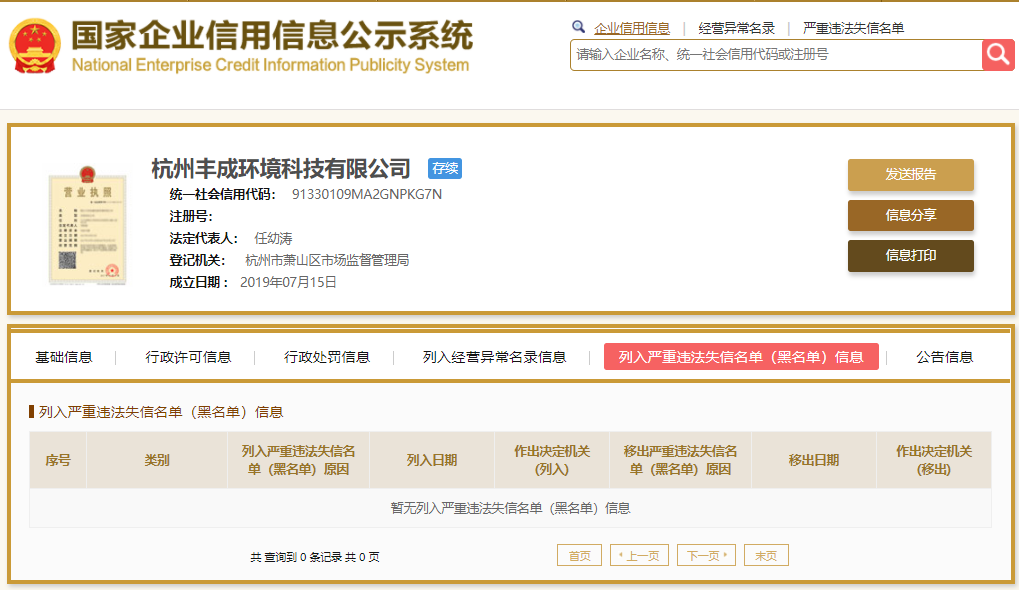This screenshot has width=1019, height=590.
Task: Click the 移出严重违法失信名单（黑名单）原因 column header
Action: [680, 460]
